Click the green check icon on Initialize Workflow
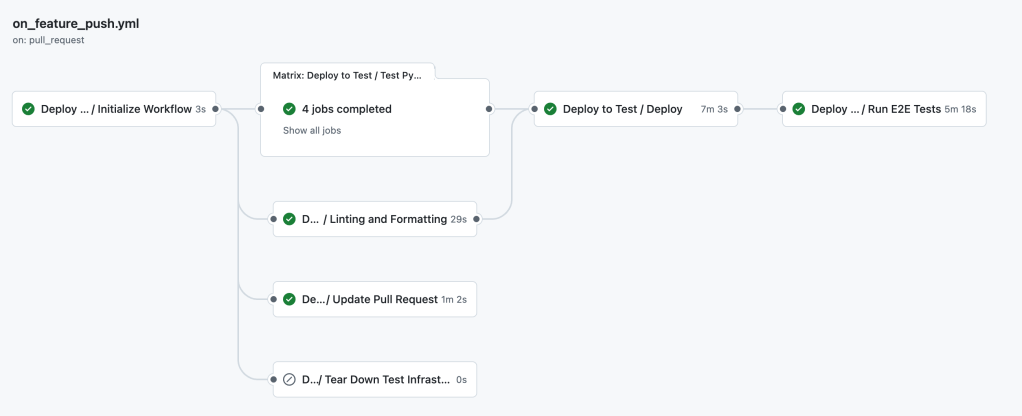This screenshot has height=416, width=1022. pos(28,109)
